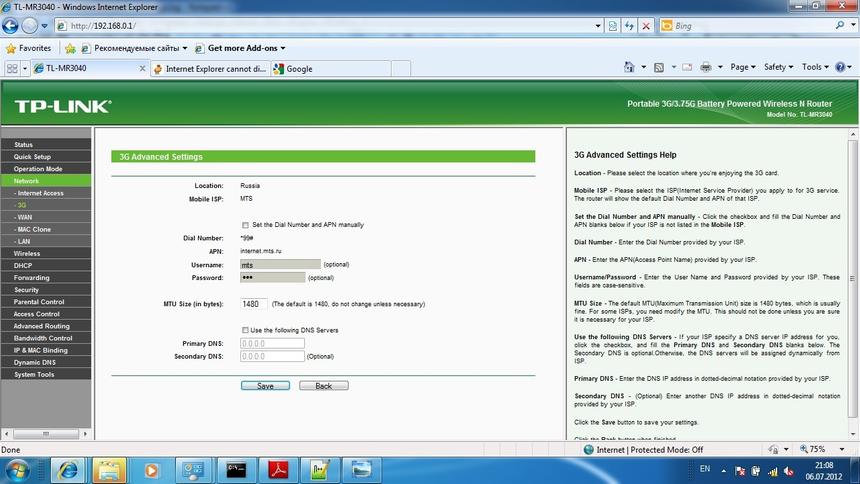Open the Tools dropdown menu

click(815, 68)
